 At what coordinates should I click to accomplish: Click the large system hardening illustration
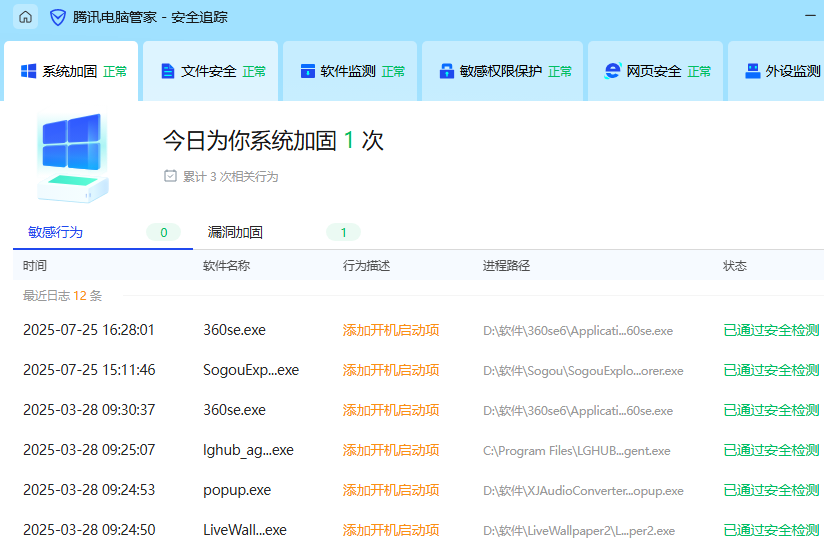click(73, 157)
